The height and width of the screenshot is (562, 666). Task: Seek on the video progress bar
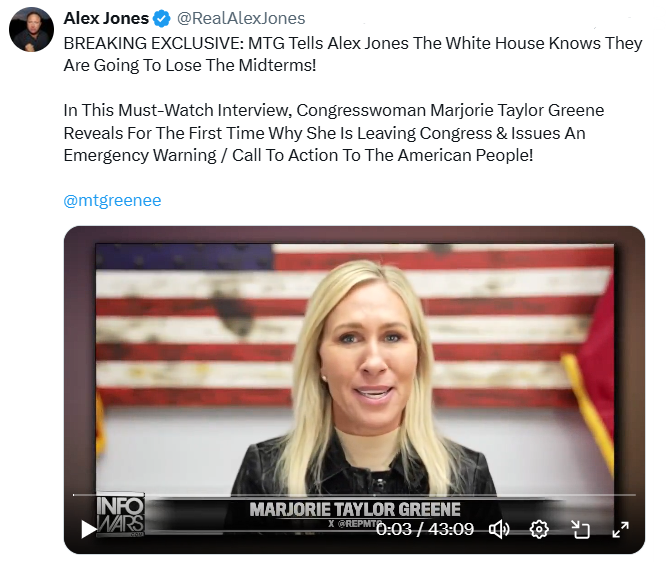pyautogui.click(x=354, y=495)
